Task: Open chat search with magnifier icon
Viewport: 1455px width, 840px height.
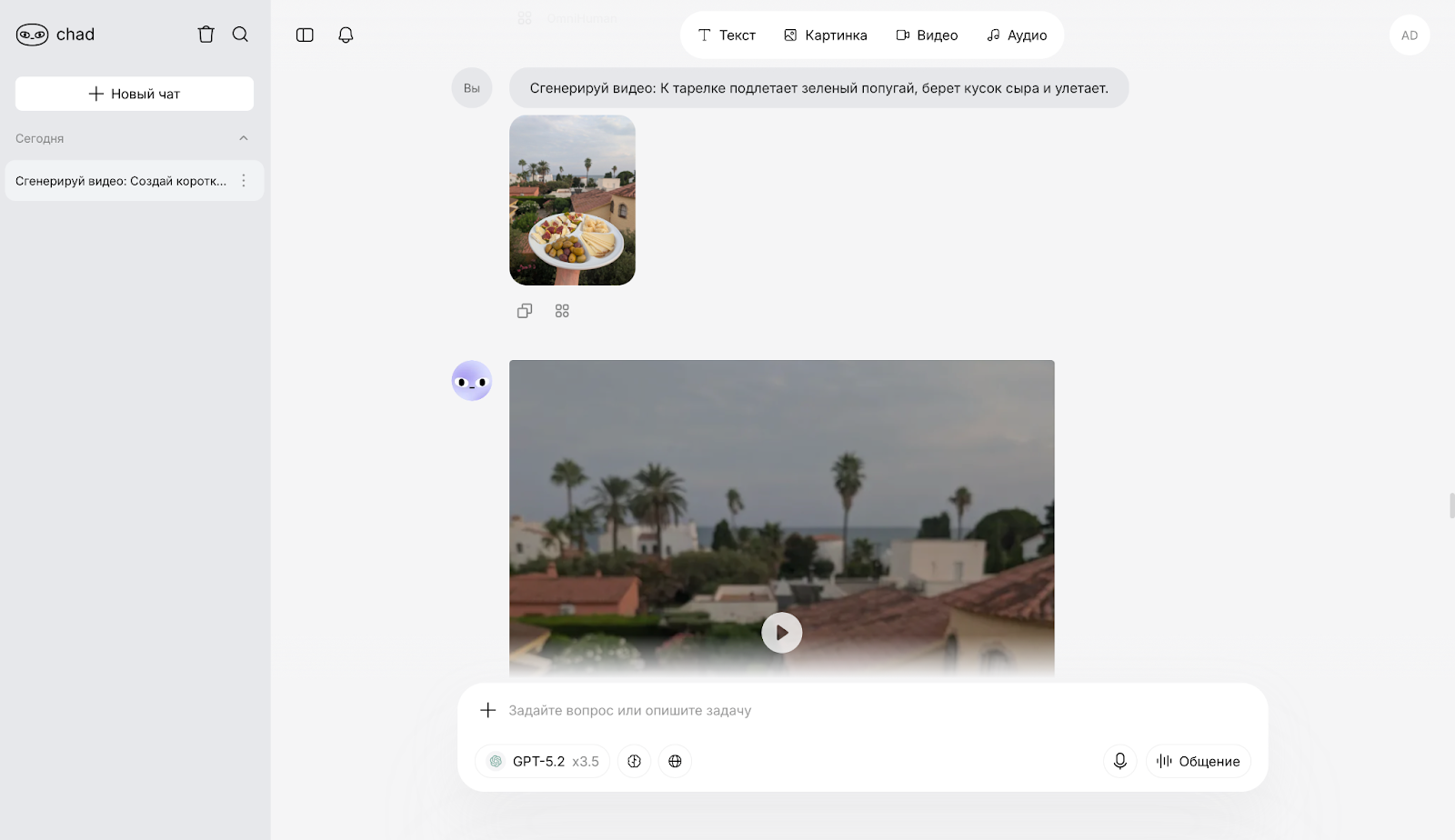Action: (x=240, y=35)
